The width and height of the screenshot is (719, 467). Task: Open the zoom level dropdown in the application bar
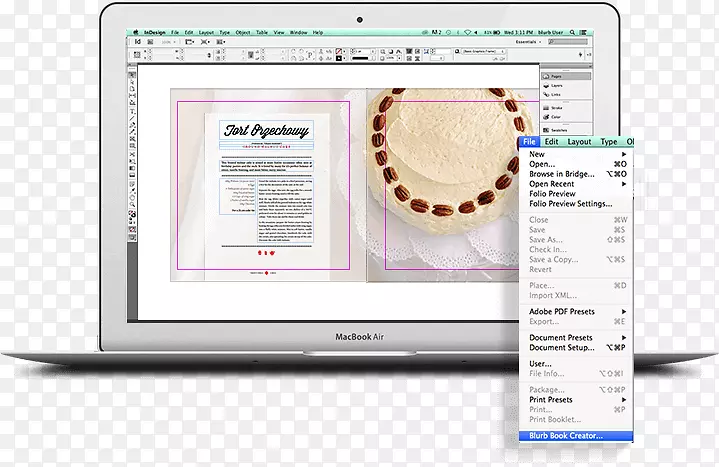(169, 42)
